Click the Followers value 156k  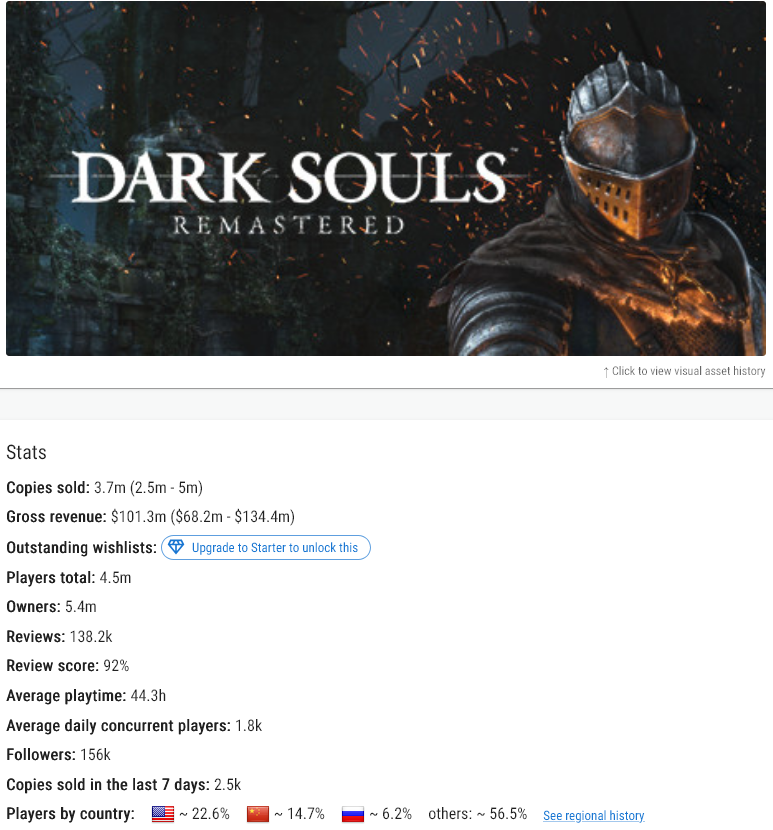pyautogui.click(x=95, y=755)
